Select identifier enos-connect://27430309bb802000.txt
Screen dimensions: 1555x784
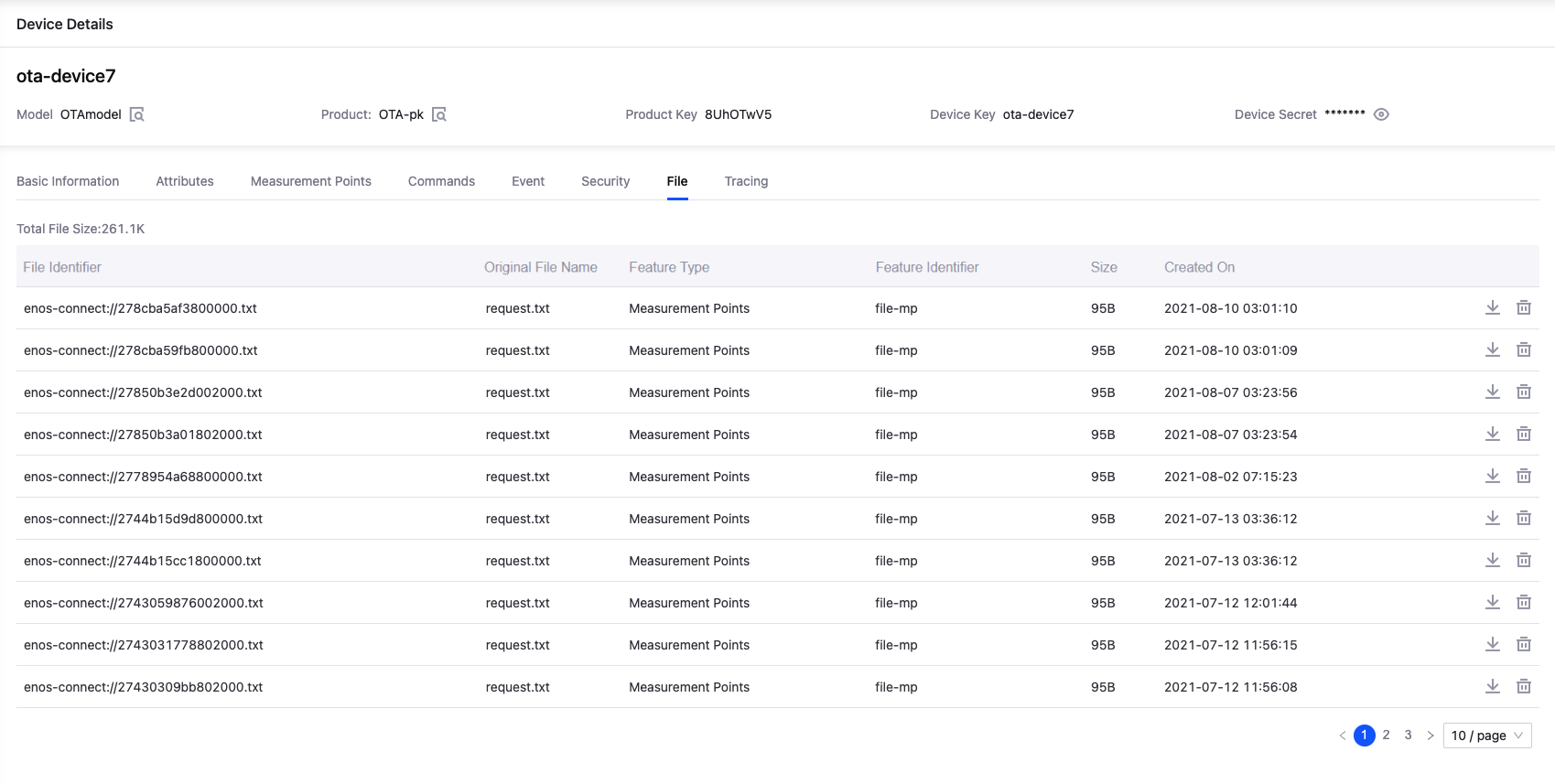coord(143,687)
